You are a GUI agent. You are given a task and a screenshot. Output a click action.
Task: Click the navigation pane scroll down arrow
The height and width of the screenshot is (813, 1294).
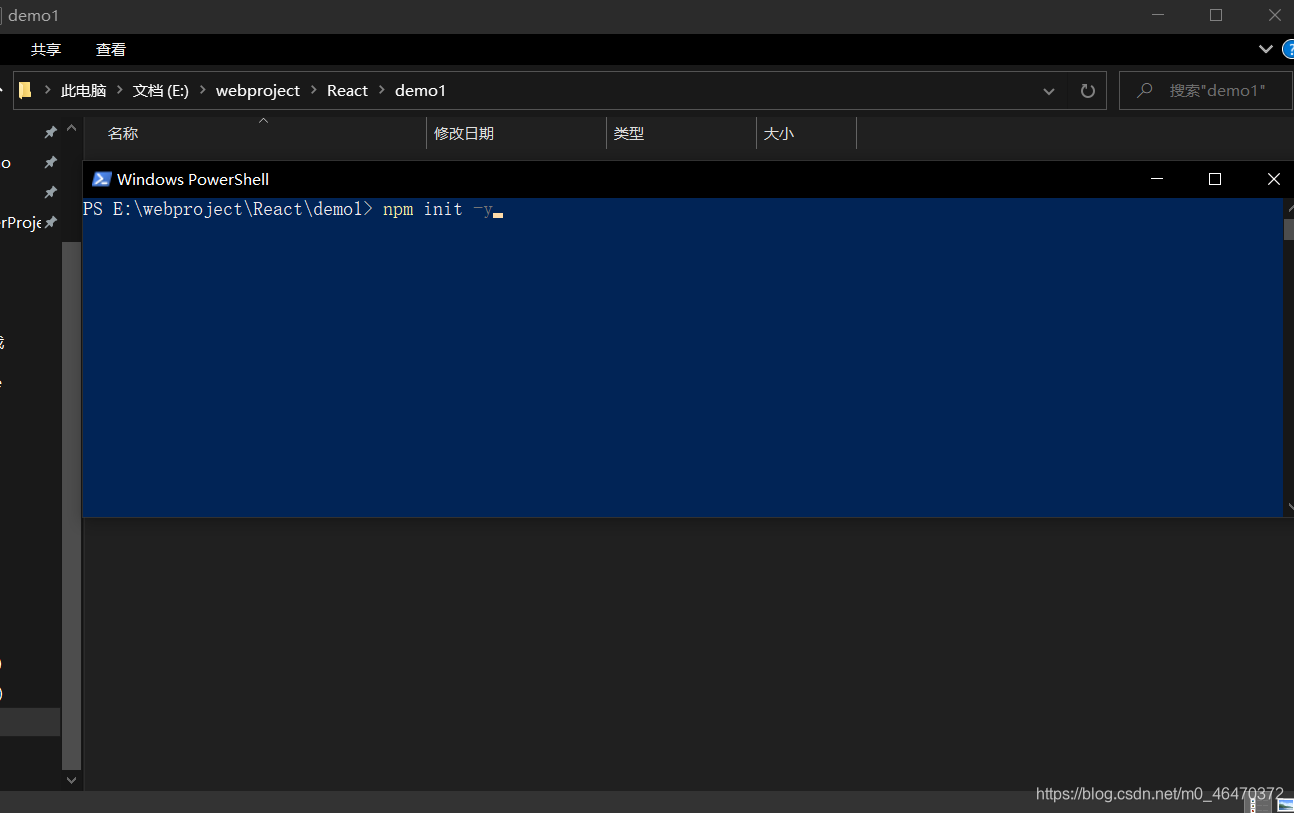tap(71, 779)
